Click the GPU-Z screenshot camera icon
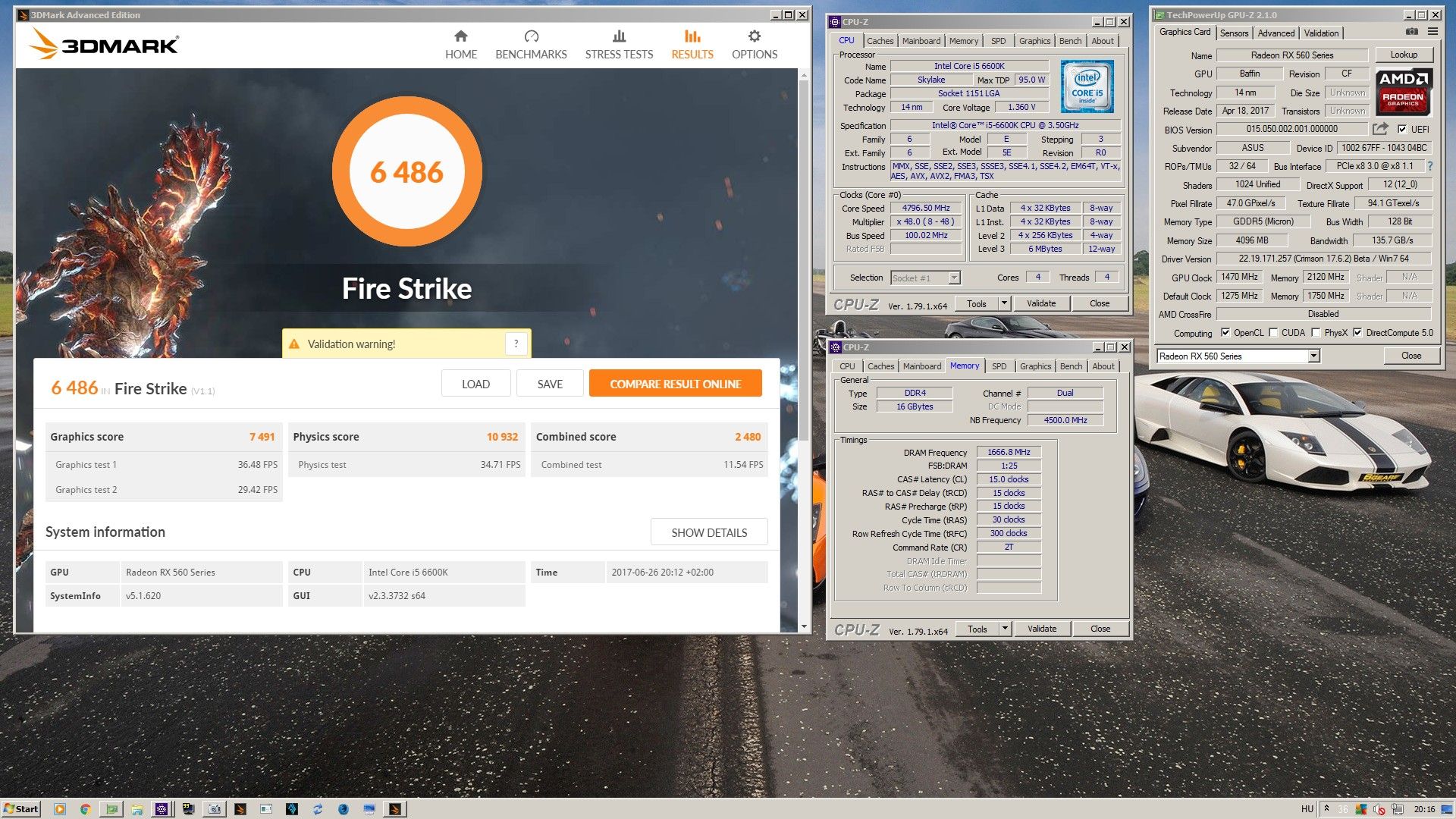 tap(1411, 32)
